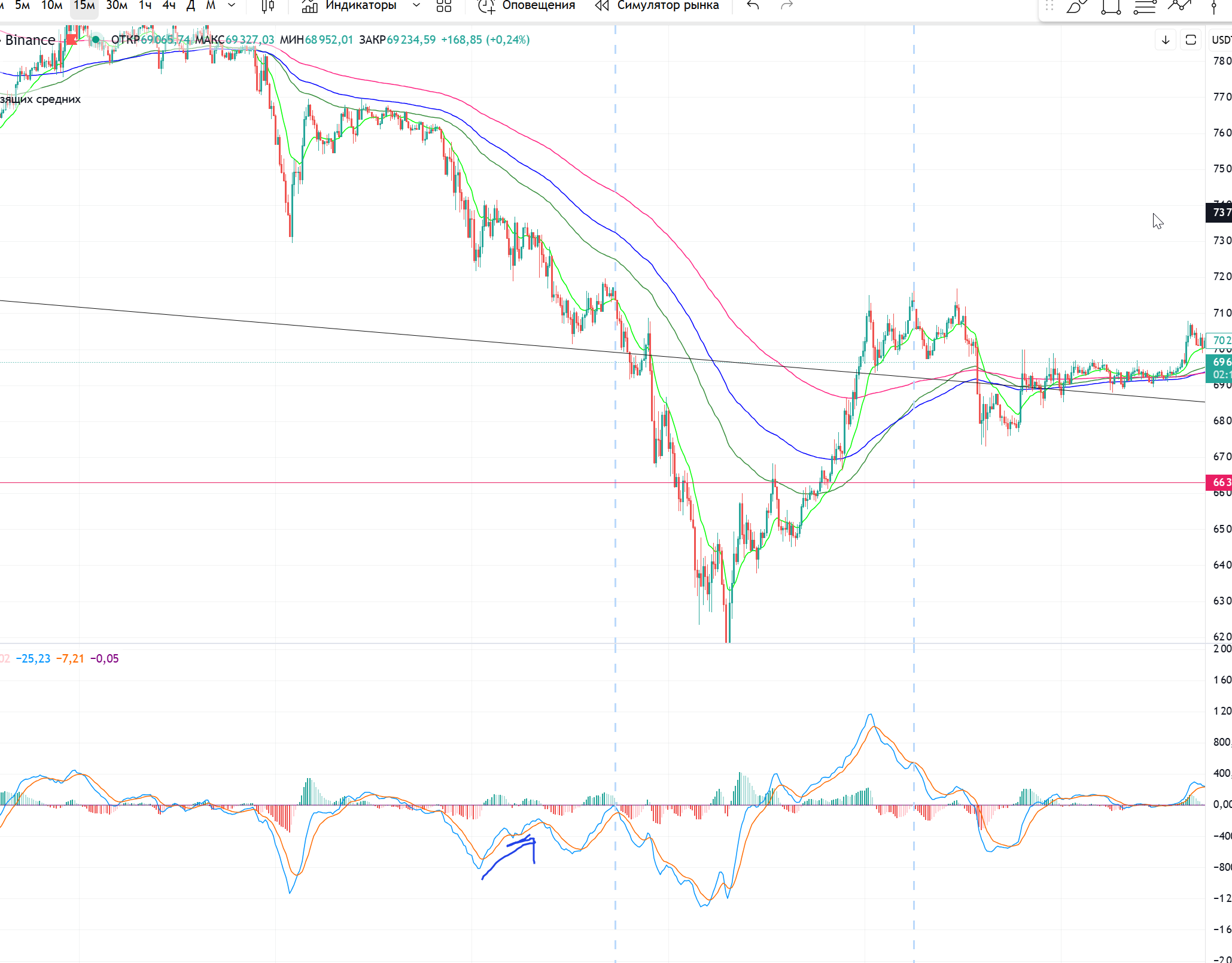Click the undo arrow
Screen dimensions: 1232x963
[x=753, y=6]
